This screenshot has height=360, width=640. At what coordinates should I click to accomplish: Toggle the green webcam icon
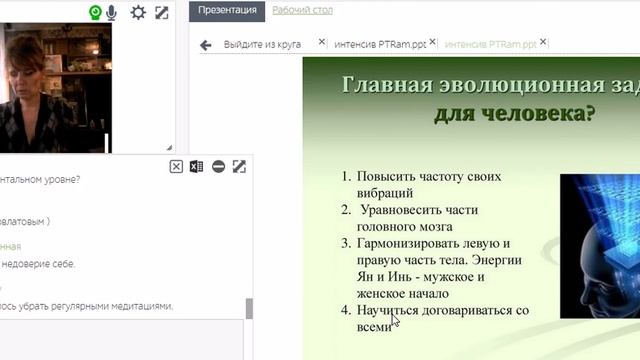click(x=95, y=13)
